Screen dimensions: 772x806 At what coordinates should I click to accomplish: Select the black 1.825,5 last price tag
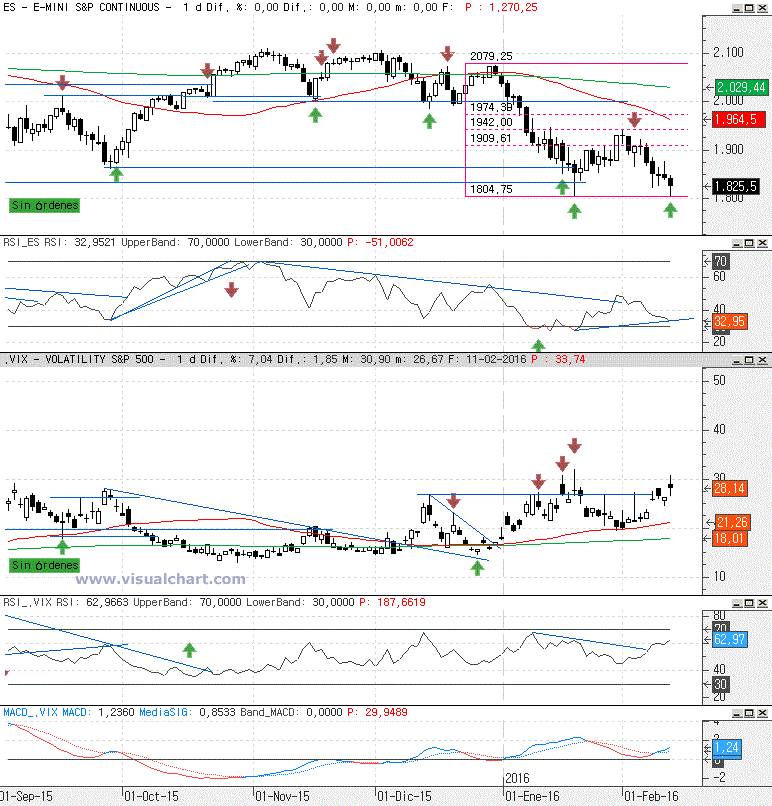point(737,186)
